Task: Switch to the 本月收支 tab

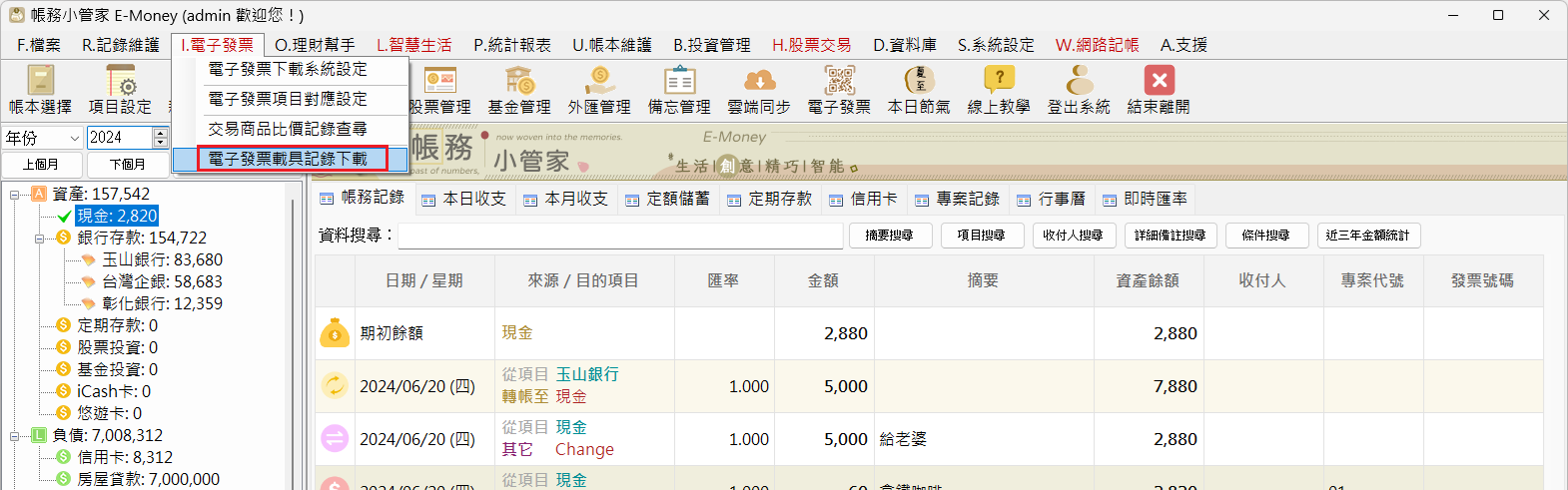Action: click(x=565, y=199)
